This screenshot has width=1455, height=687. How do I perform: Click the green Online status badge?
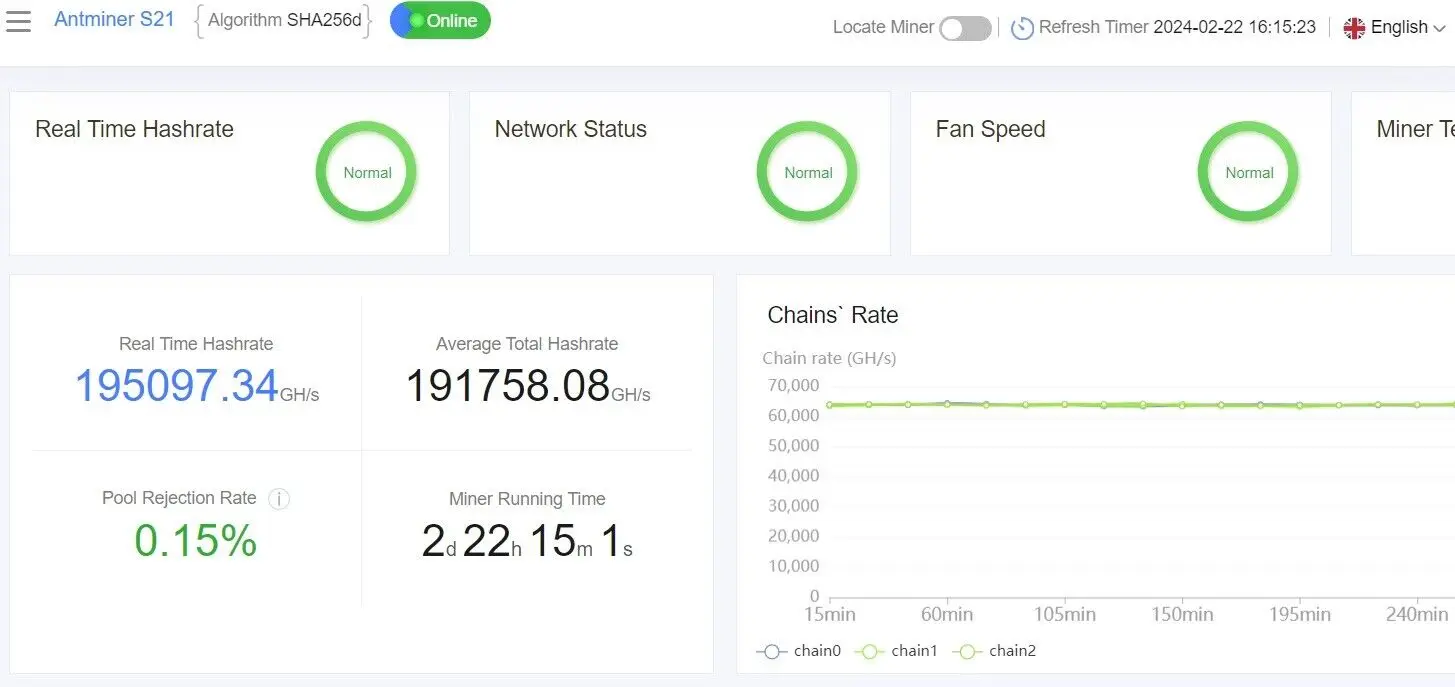tap(440, 20)
